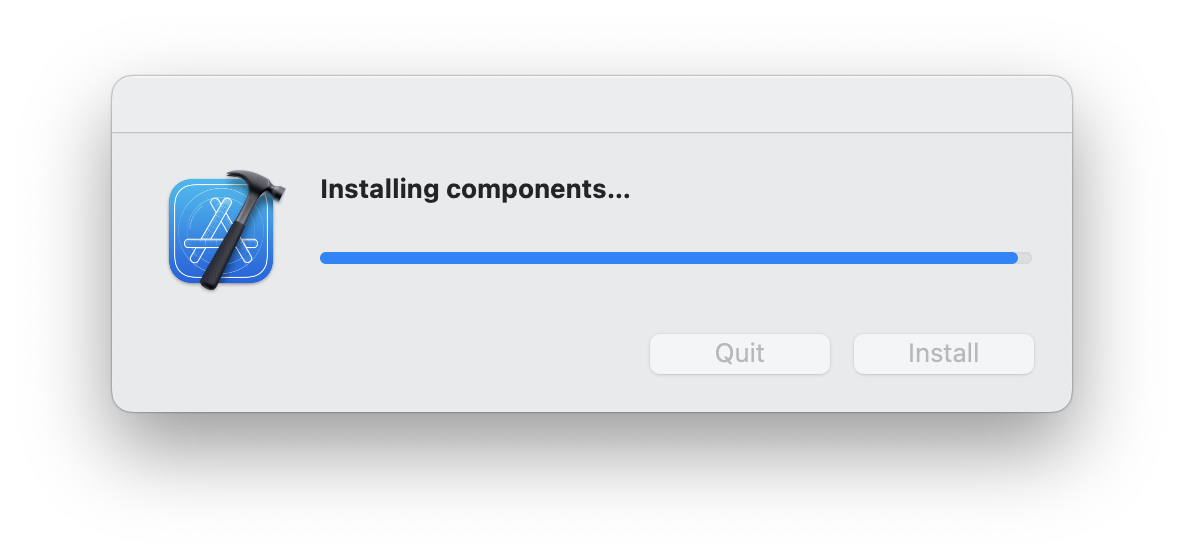Click the title bar separator line

point(592,133)
